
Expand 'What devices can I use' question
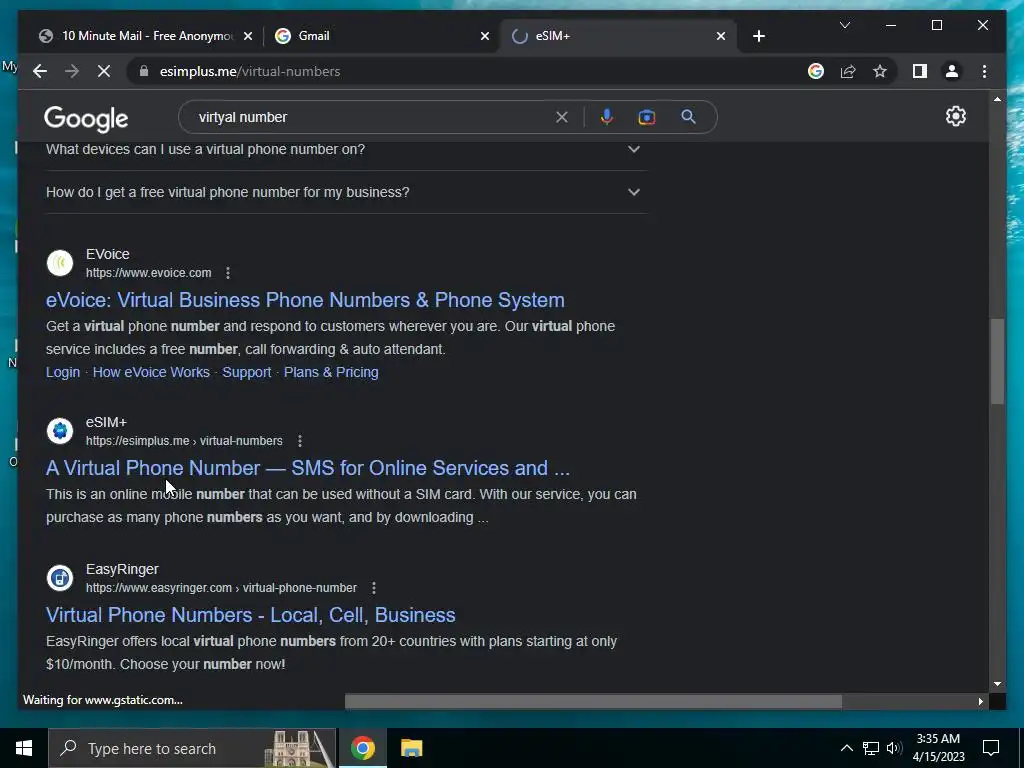(346, 150)
